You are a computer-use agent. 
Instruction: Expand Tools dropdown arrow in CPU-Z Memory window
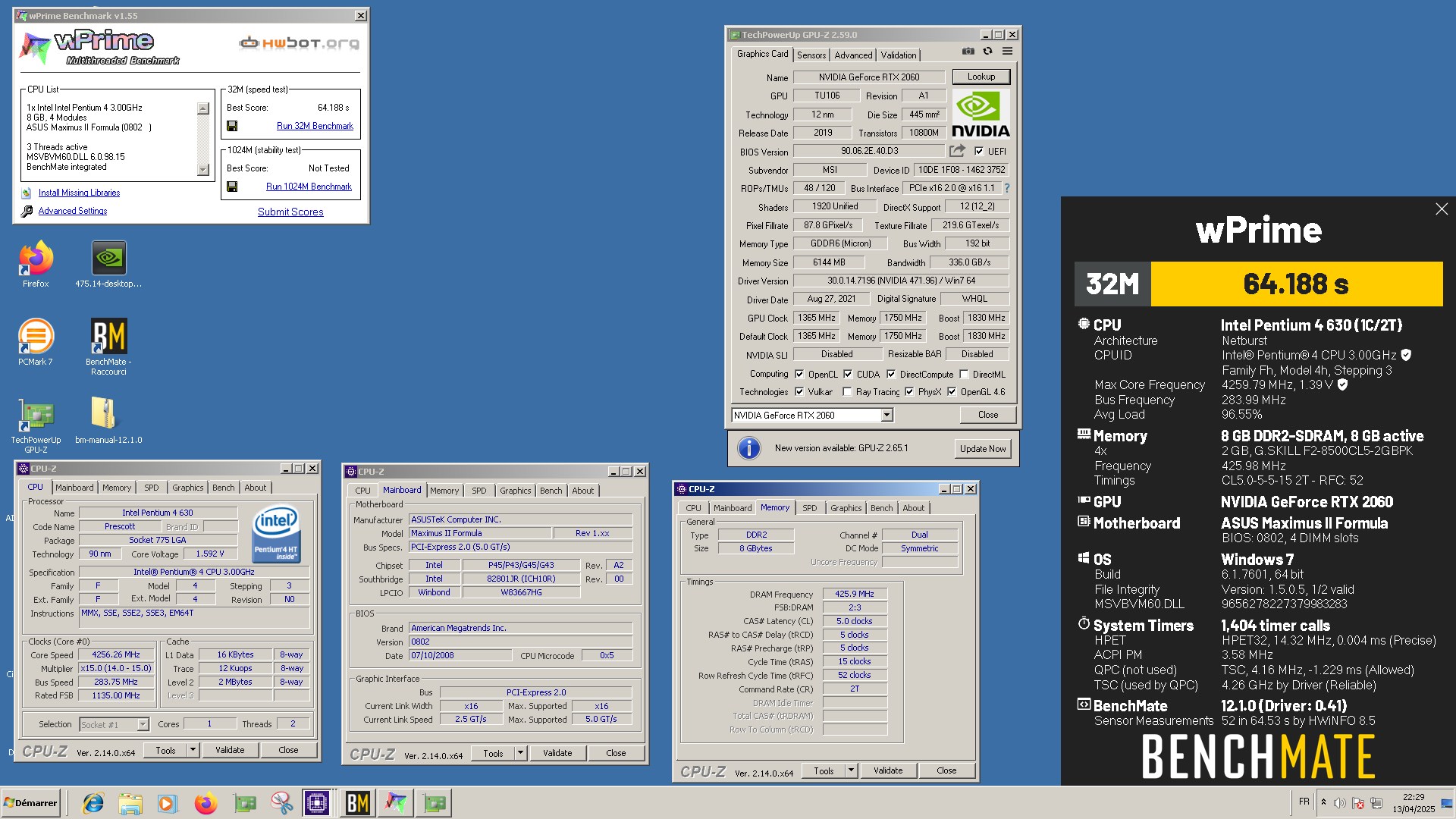tap(851, 770)
